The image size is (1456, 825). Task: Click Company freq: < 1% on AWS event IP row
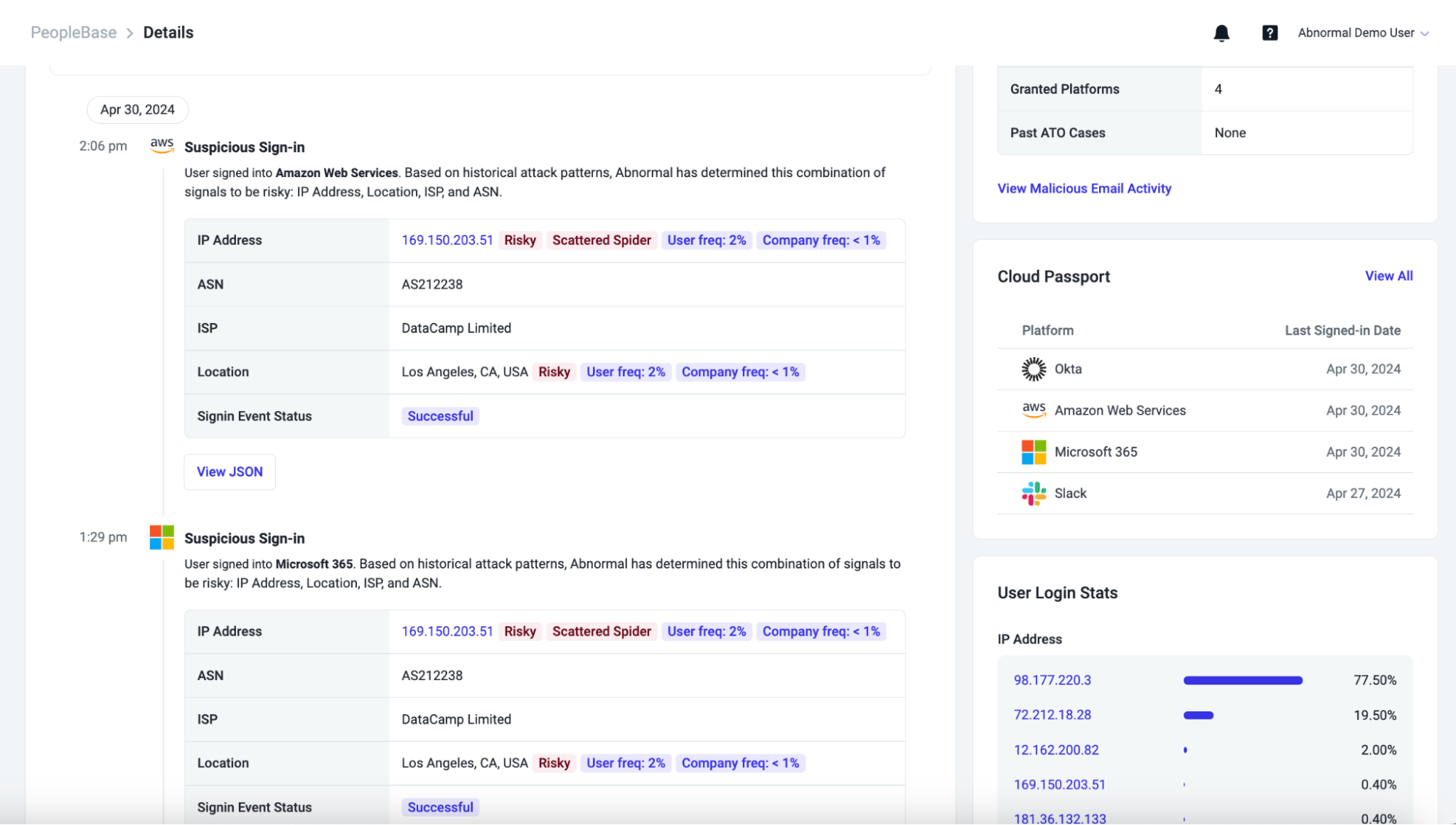point(821,241)
